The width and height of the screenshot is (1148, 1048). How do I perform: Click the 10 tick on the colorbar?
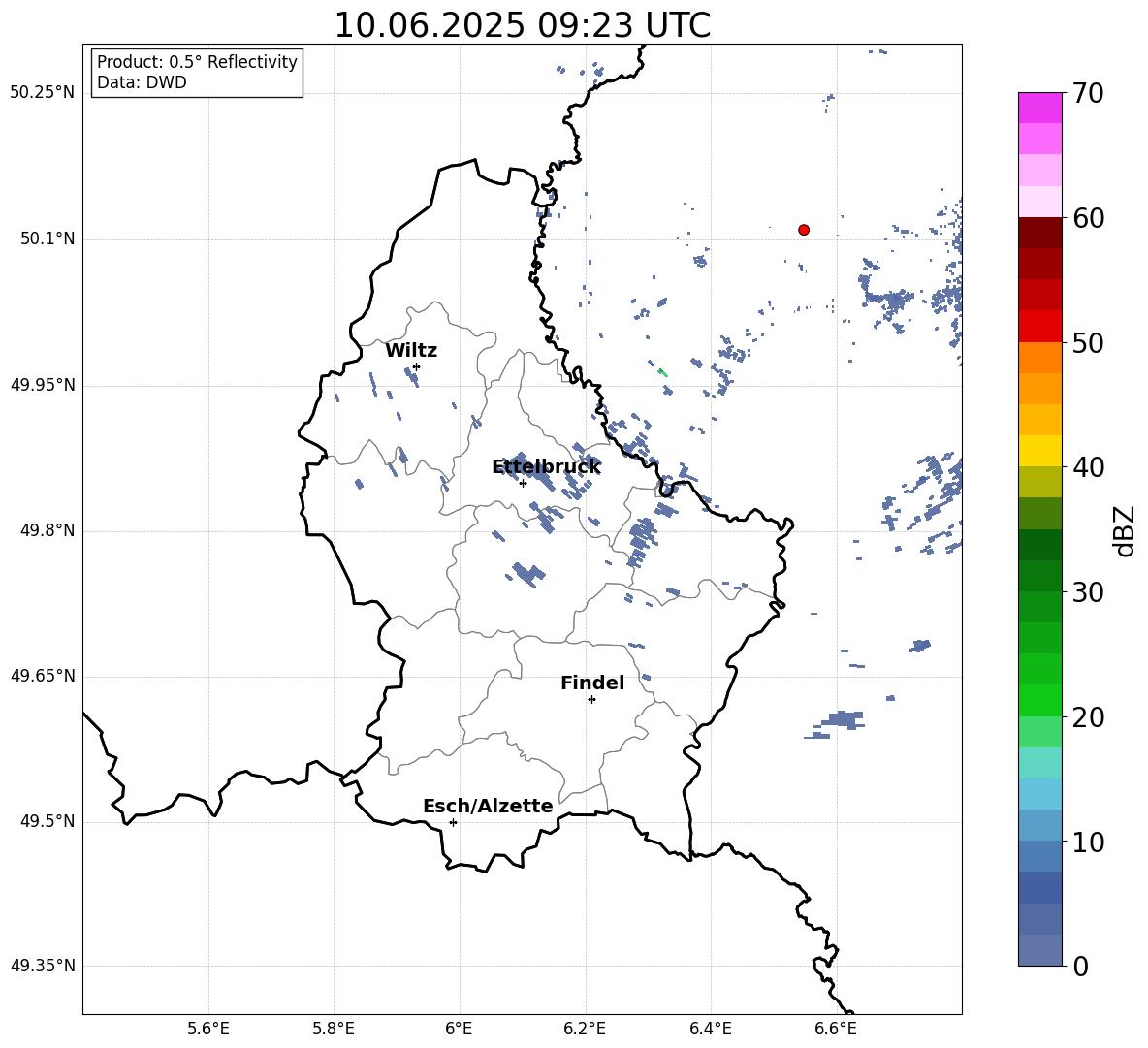click(x=1088, y=842)
